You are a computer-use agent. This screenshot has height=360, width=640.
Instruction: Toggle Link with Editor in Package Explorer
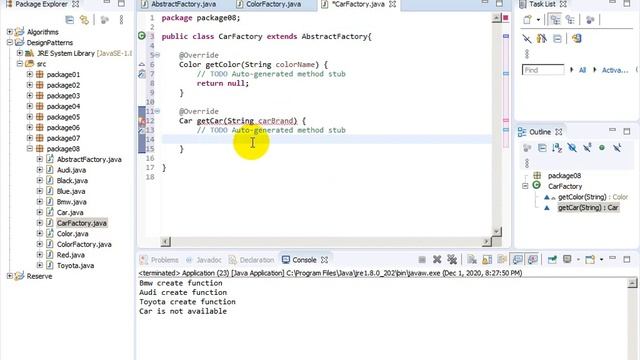pyautogui.click(x=84, y=20)
